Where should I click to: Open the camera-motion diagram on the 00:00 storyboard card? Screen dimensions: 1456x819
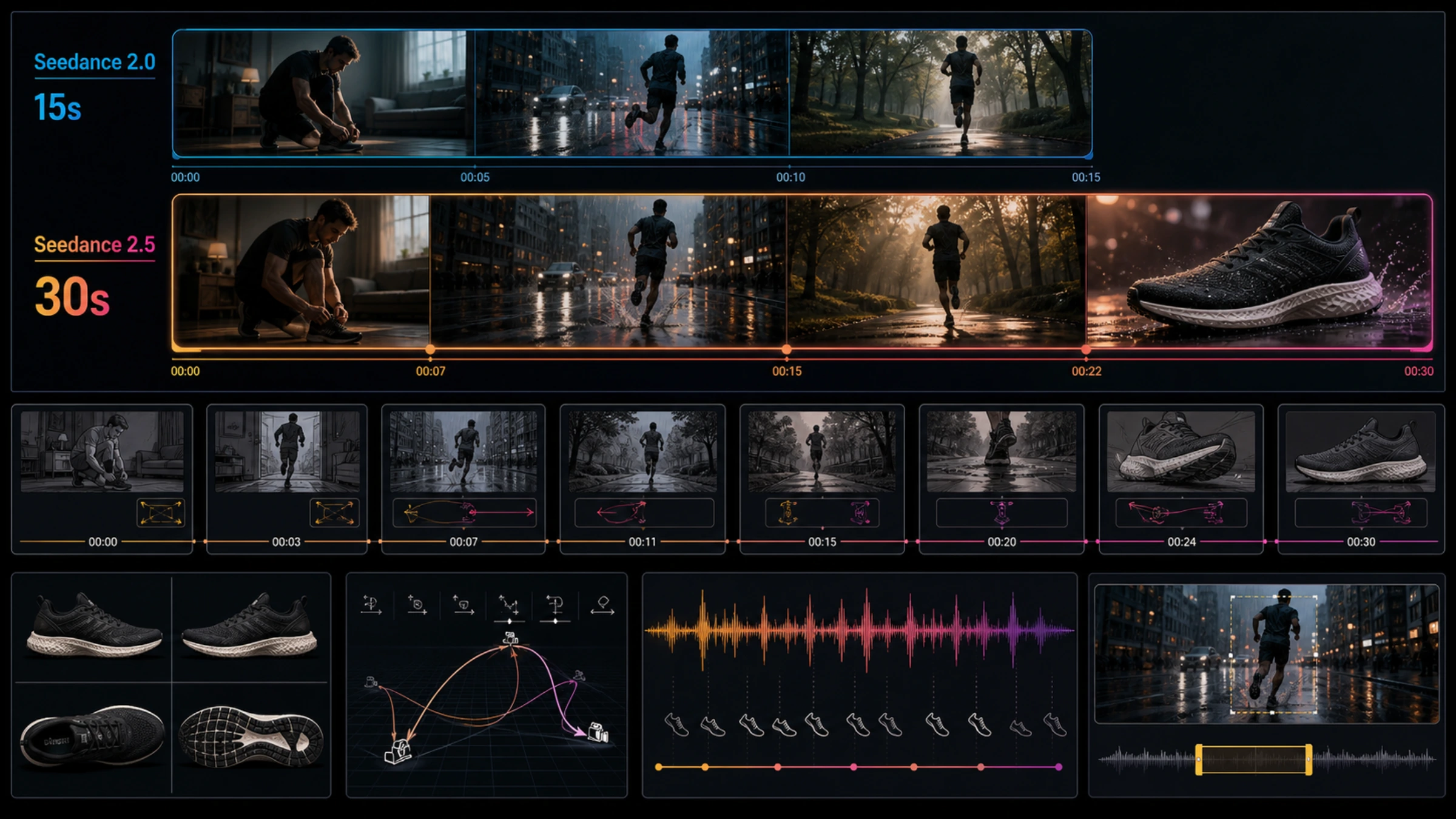161,513
